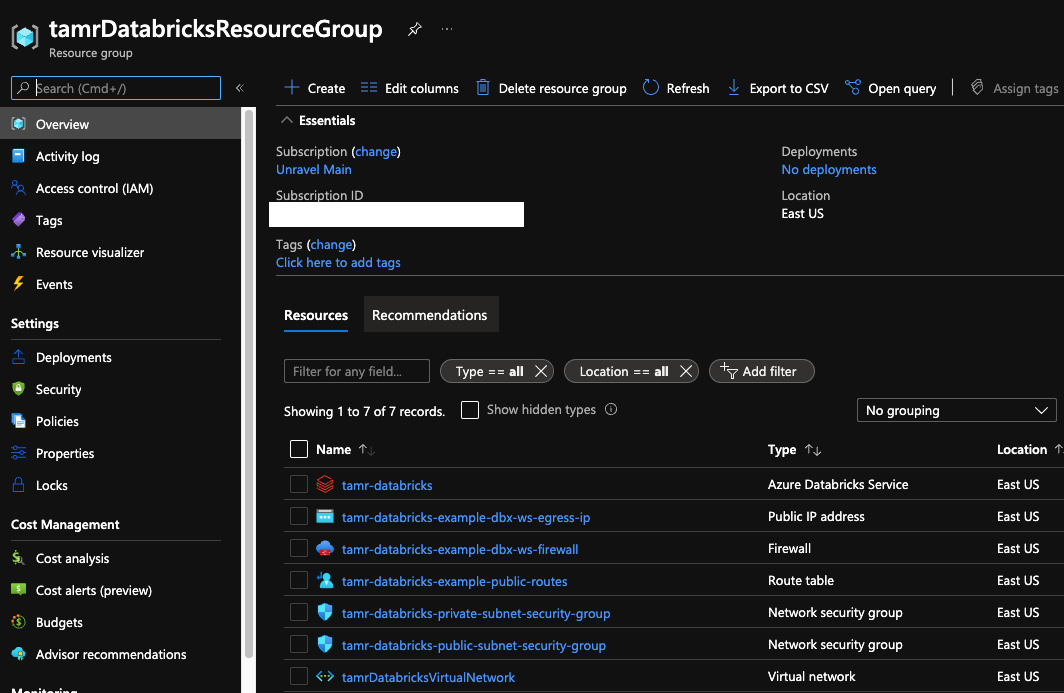The image size is (1064, 693).
Task: Enable Show hidden types
Action: [470, 409]
